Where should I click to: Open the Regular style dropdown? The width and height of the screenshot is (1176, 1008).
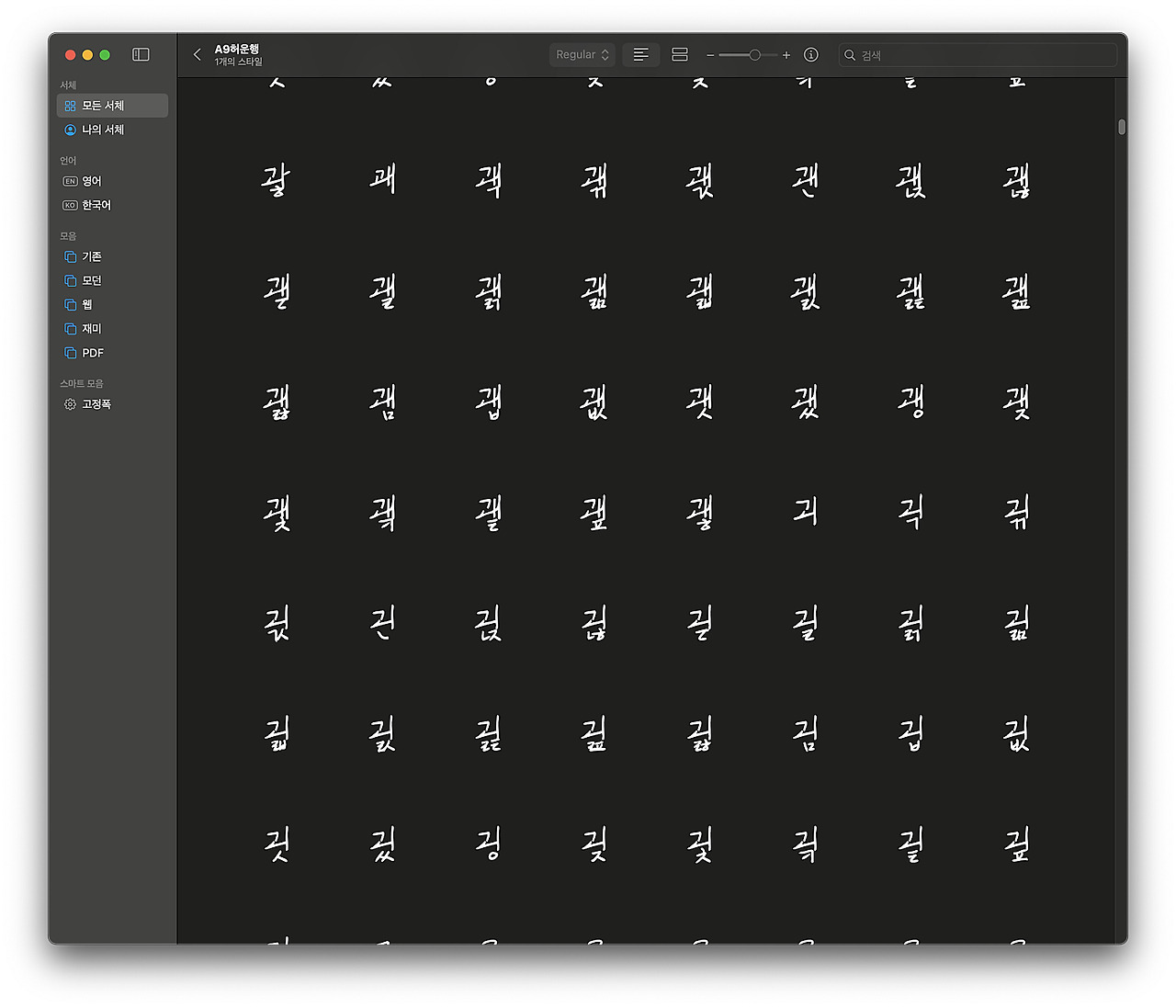pyautogui.click(x=582, y=55)
